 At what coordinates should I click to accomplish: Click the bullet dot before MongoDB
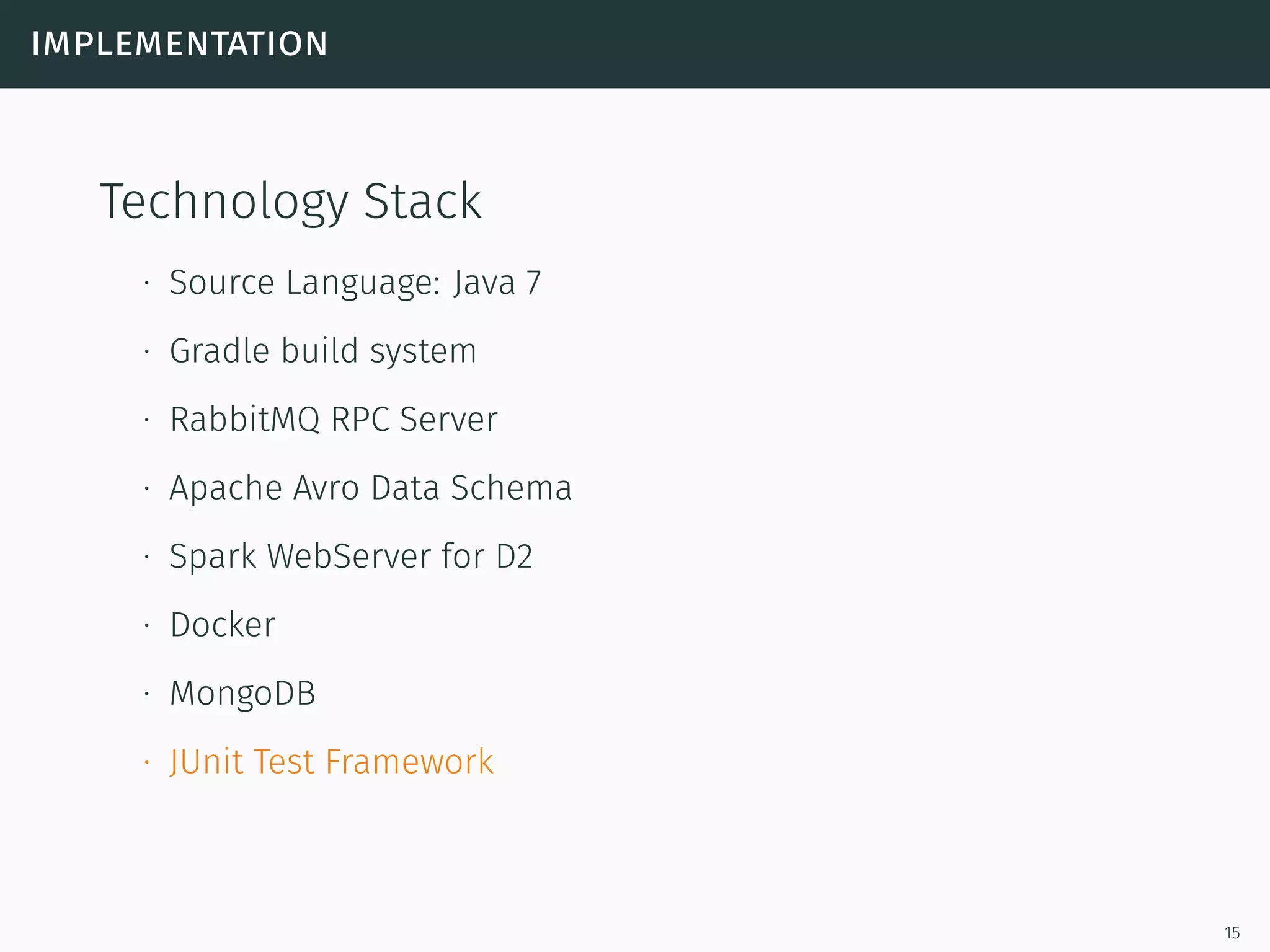[x=147, y=694]
